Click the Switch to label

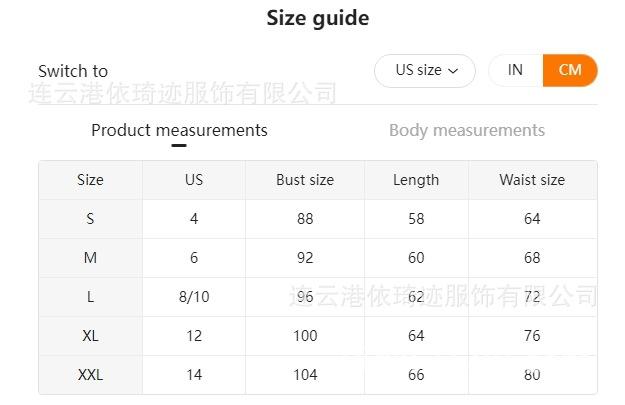(73, 71)
